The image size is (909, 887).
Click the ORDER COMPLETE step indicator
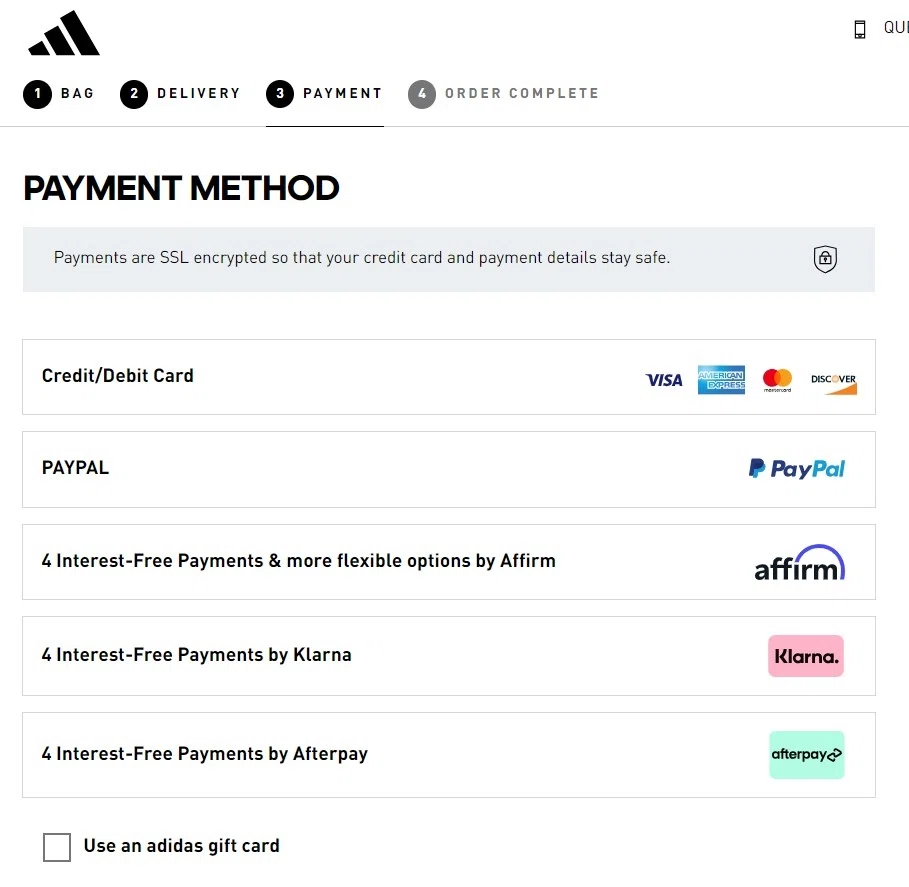(503, 93)
